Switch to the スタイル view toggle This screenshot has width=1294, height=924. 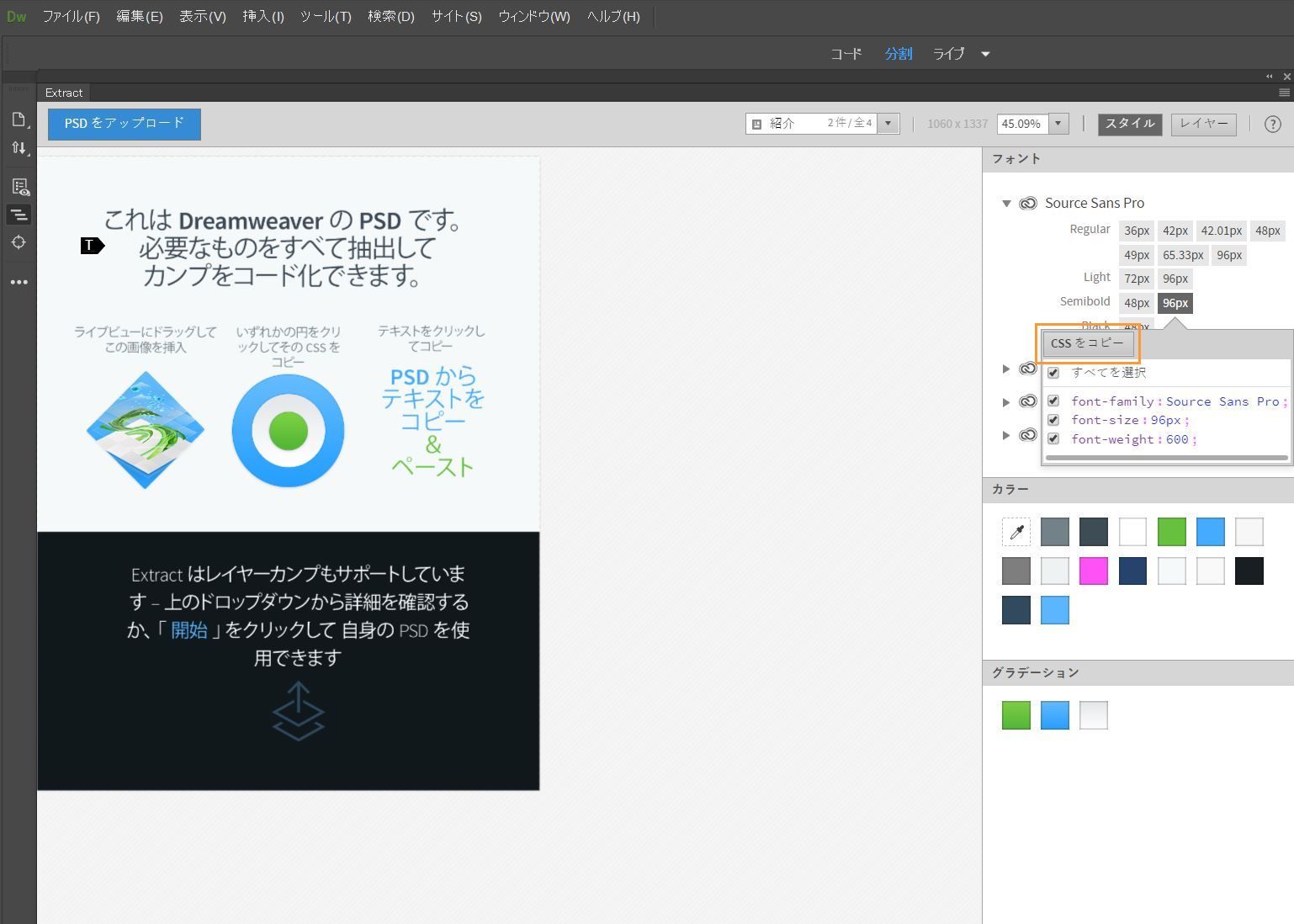1130,124
